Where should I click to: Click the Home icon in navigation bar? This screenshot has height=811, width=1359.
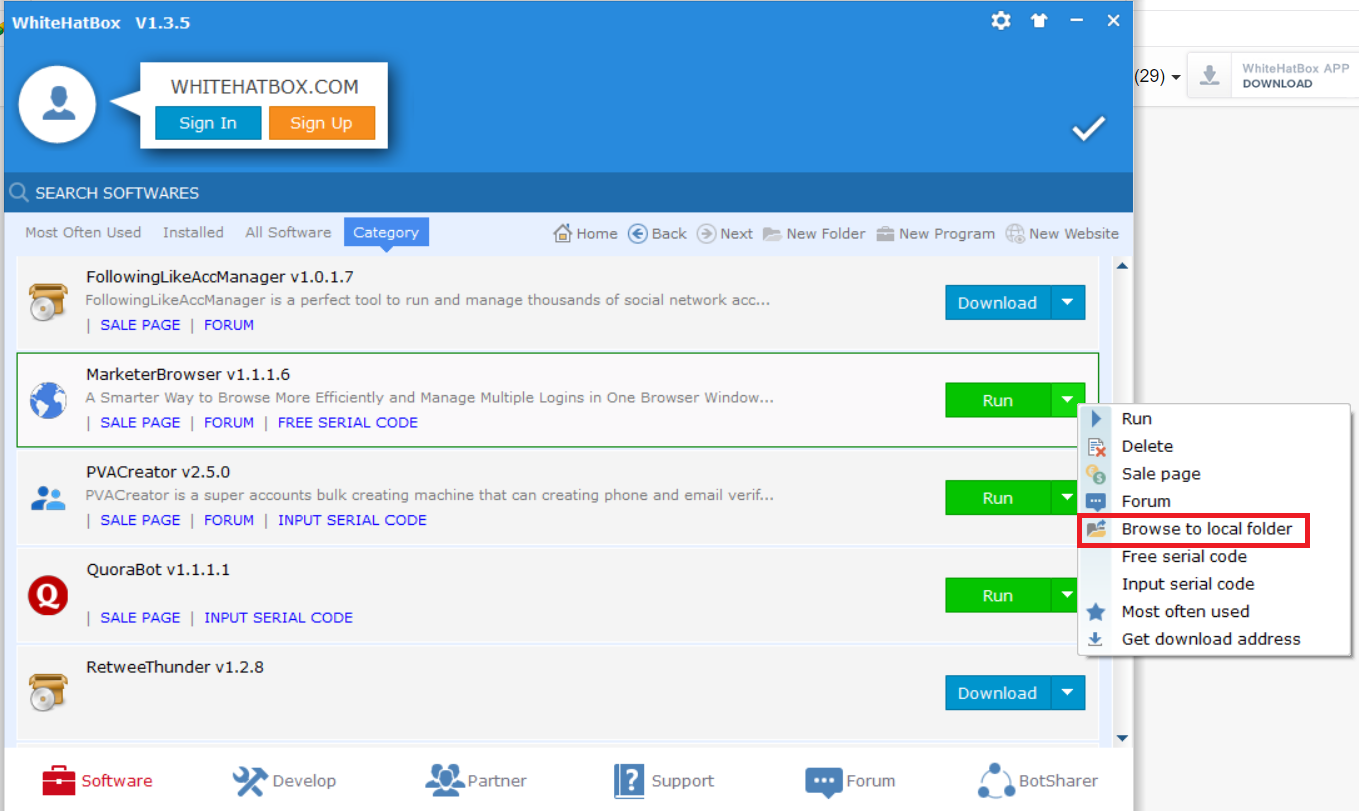pyautogui.click(x=563, y=233)
